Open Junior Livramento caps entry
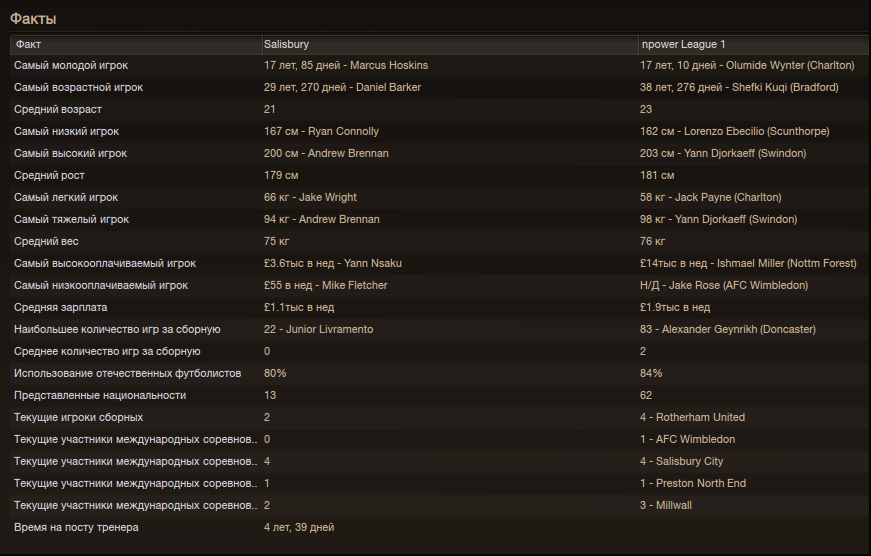871x556 pixels. coord(329,329)
